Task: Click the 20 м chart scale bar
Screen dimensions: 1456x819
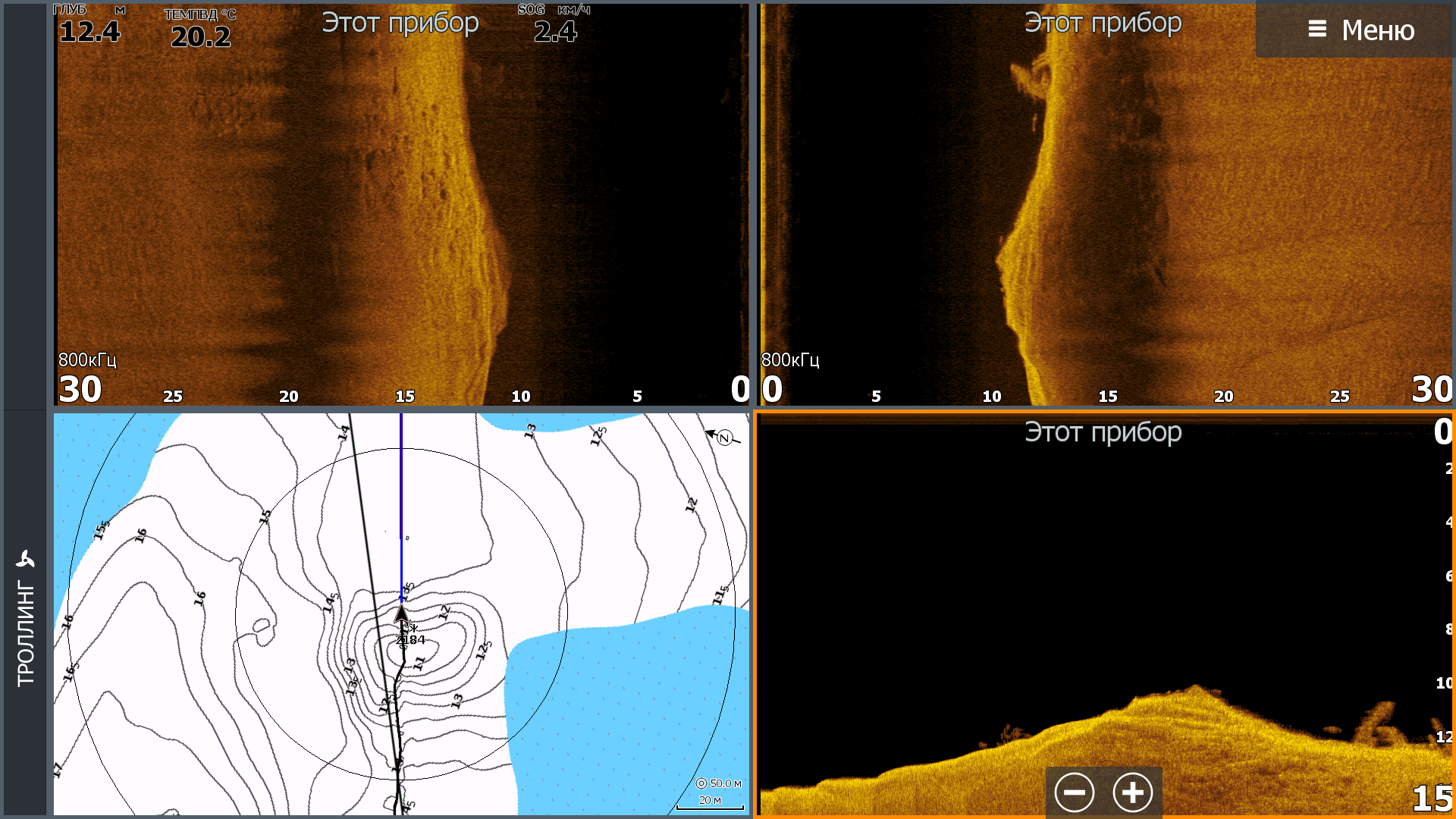Action: point(710,802)
